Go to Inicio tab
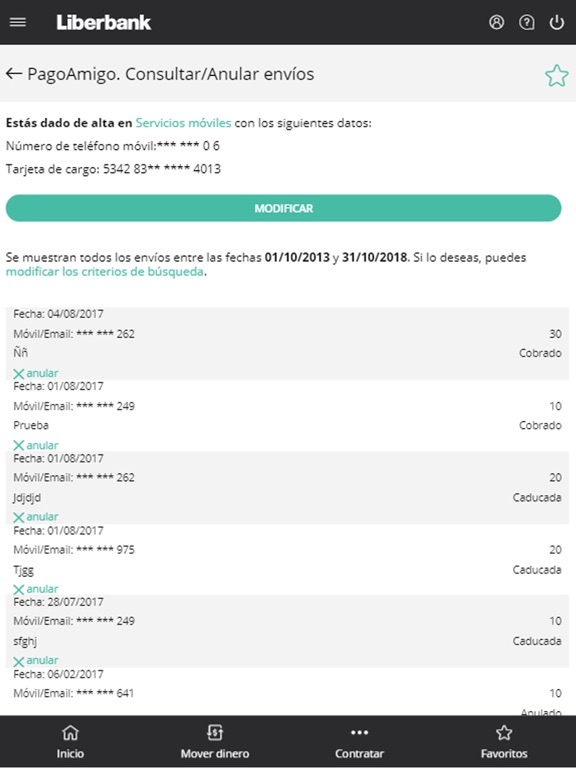This screenshot has width=576, height=768. [x=70, y=742]
